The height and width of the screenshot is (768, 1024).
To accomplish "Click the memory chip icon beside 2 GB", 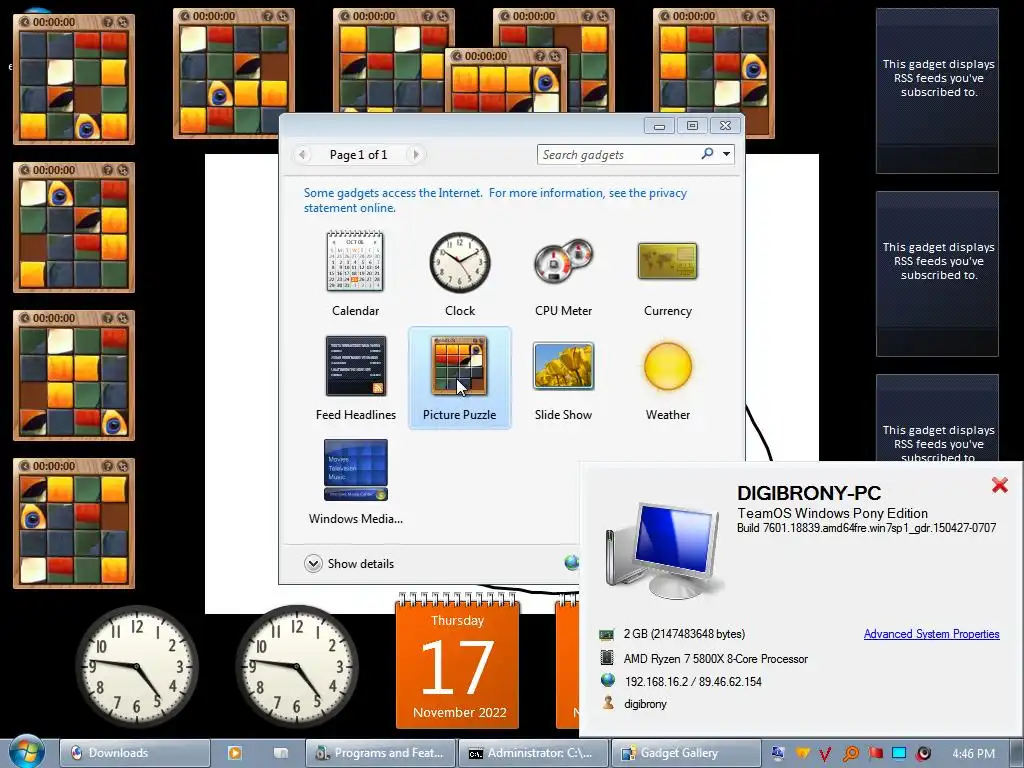I will coord(607,634).
